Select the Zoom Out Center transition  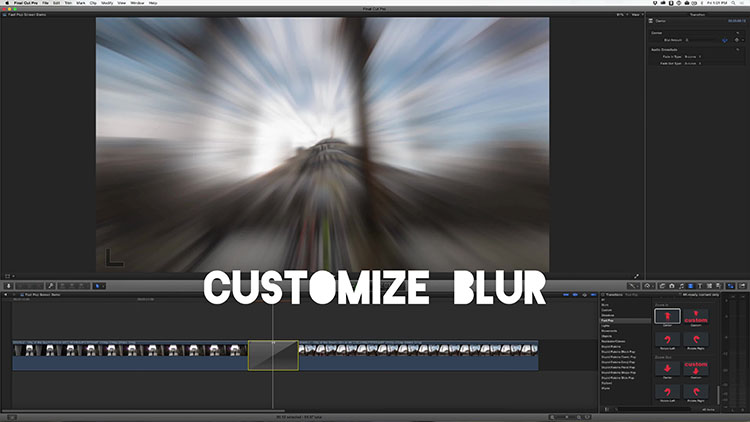pyautogui.click(x=667, y=368)
